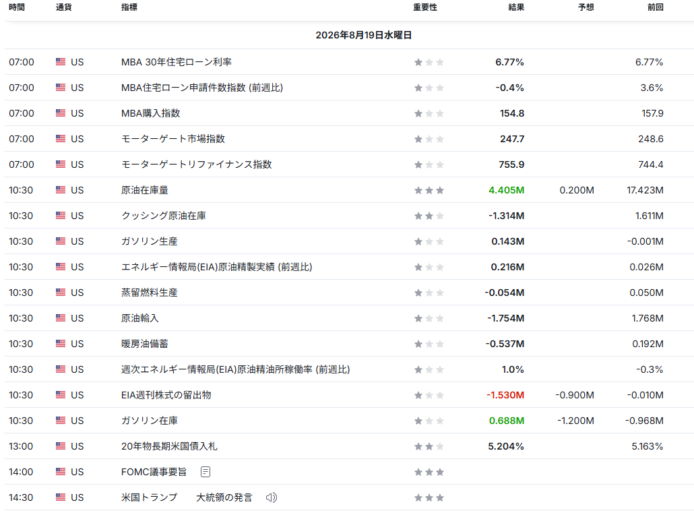
Task: Open MBA 30年住宅ローン利率 indicator
Action: coord(176,62)
